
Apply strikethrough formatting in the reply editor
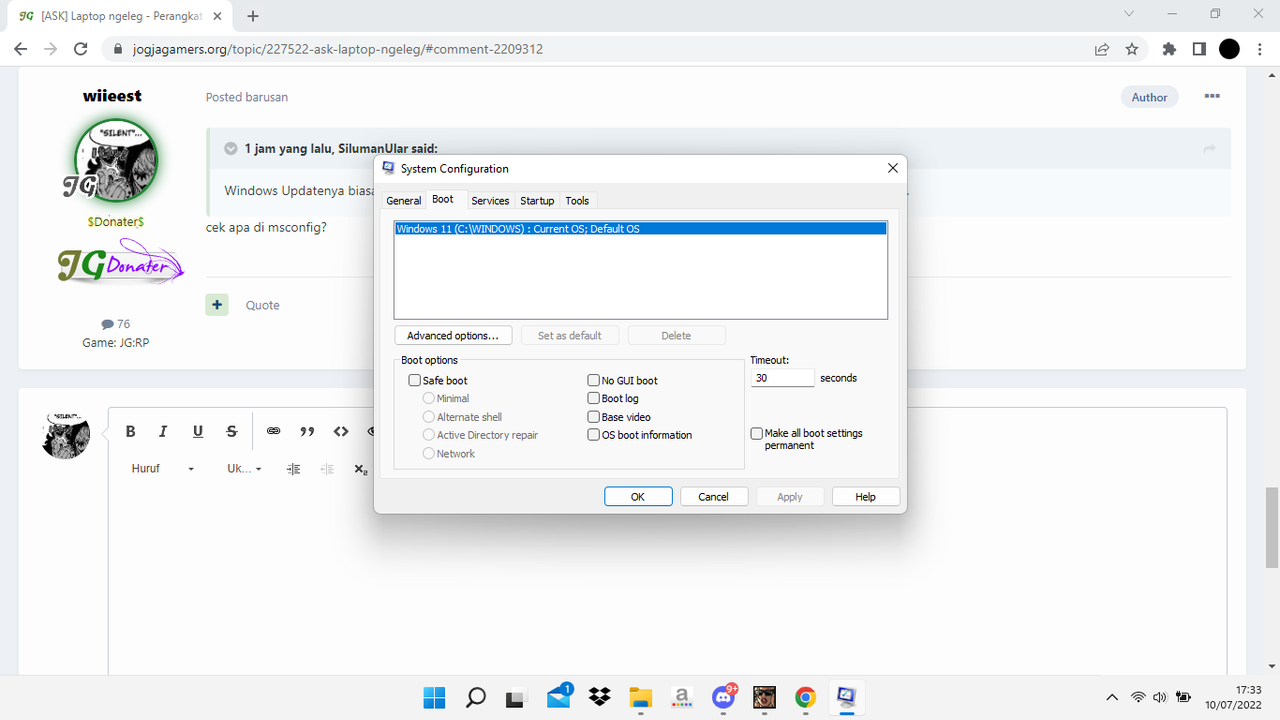(232, 431)
